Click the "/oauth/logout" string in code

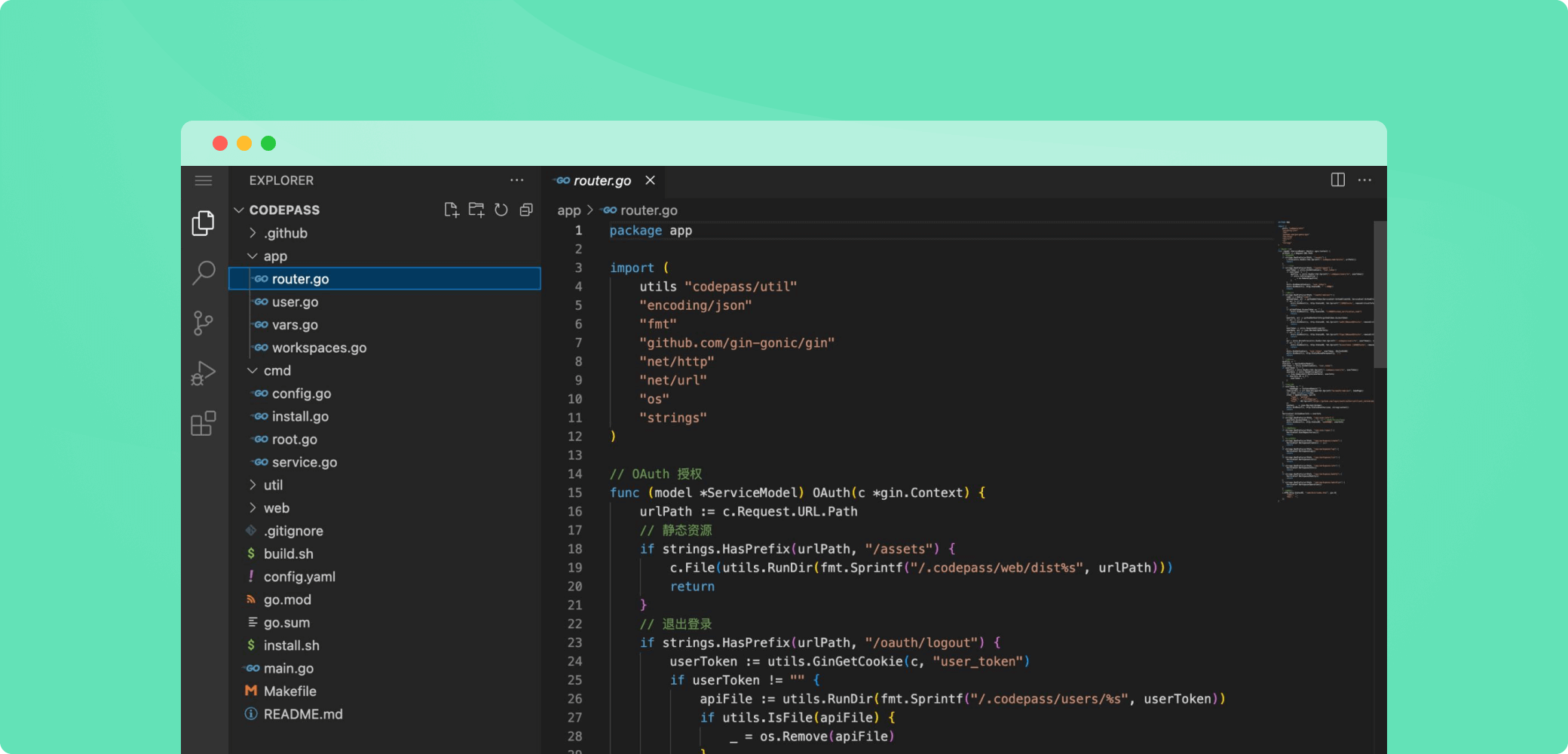925,642
